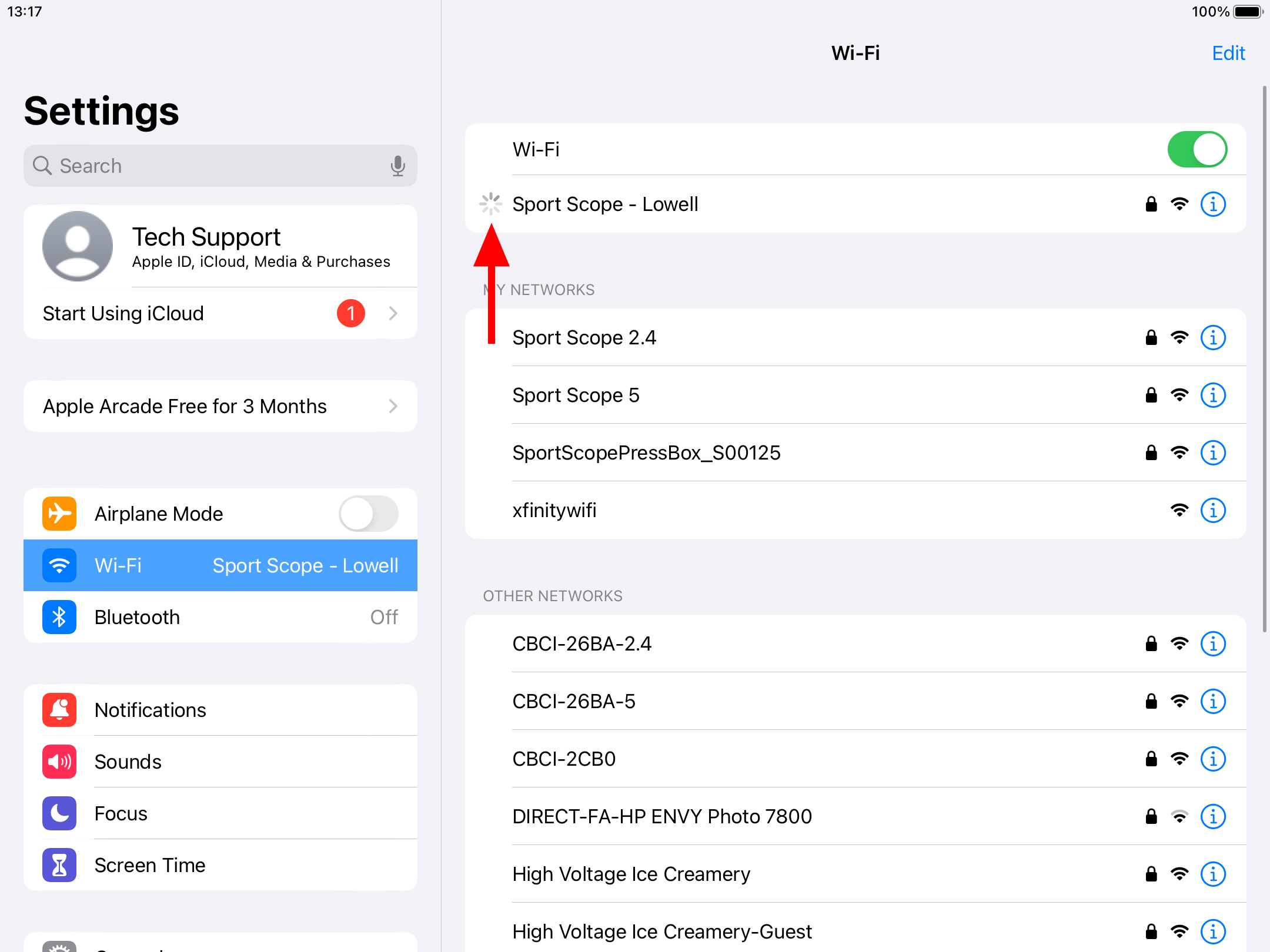1270x952 pixels.
Task: Tap the connecting spinner beside Sport Scope - Lowell
Action: pyautogui.click(x=490, y=204)
